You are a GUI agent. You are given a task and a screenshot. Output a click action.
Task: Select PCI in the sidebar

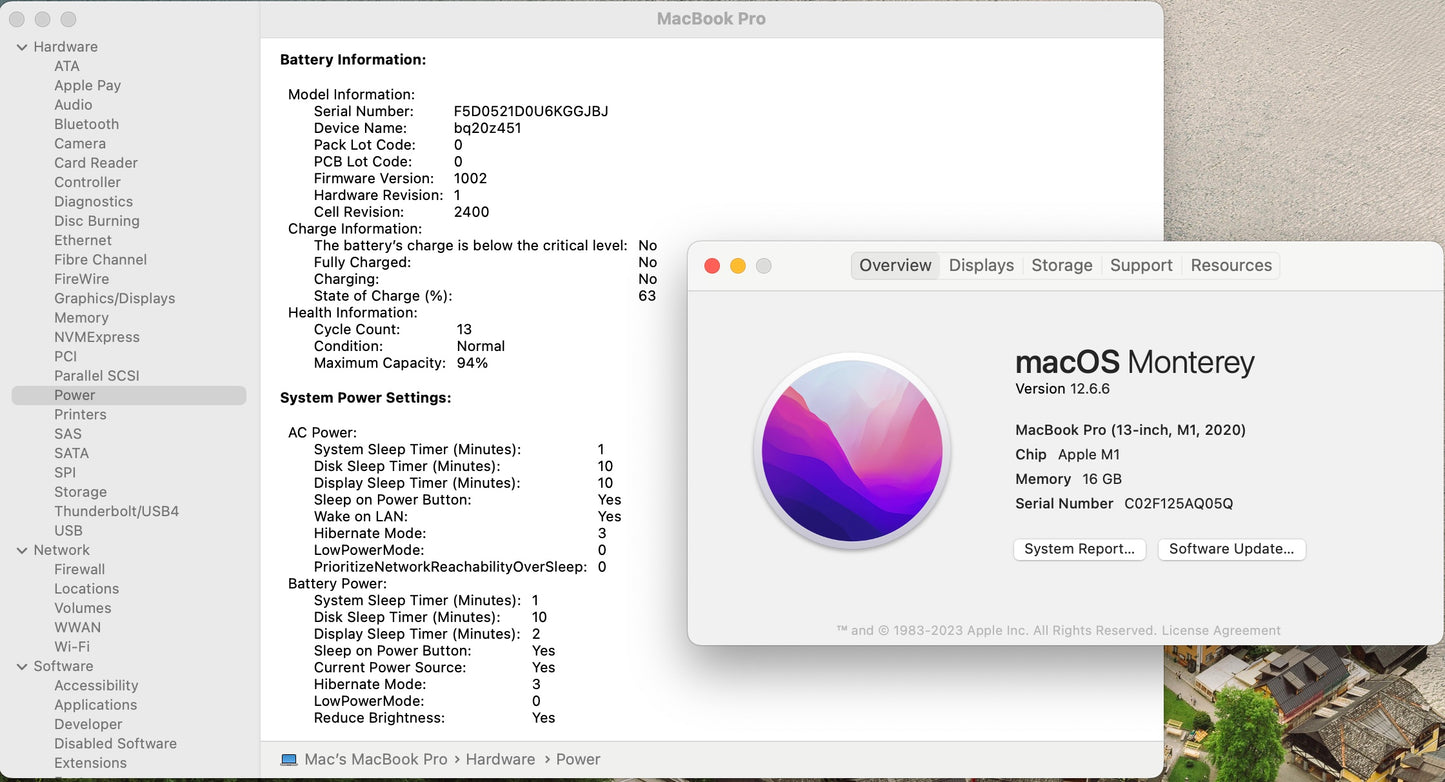coord(66,356)
